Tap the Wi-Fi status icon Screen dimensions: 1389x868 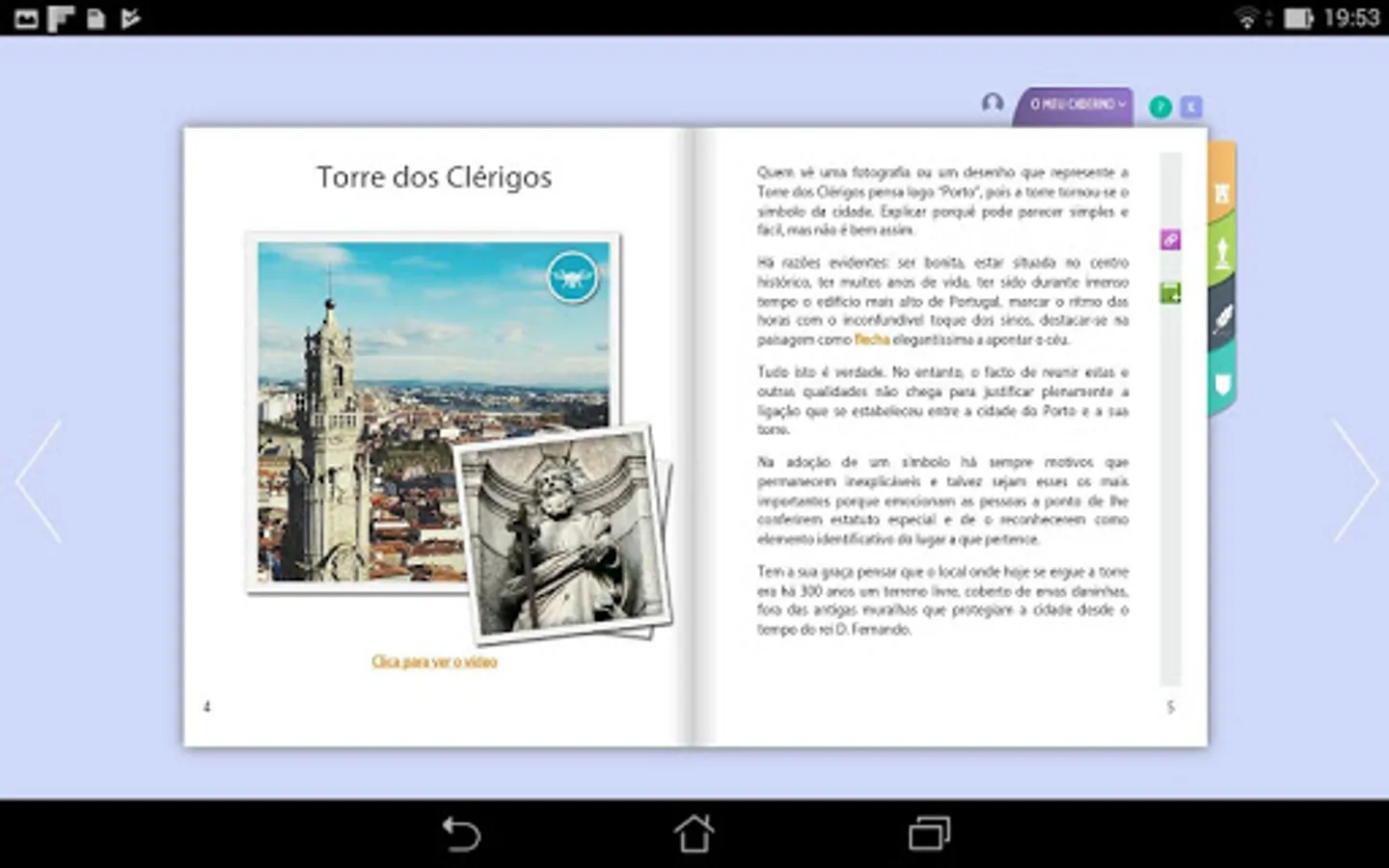coord(1248,18)
